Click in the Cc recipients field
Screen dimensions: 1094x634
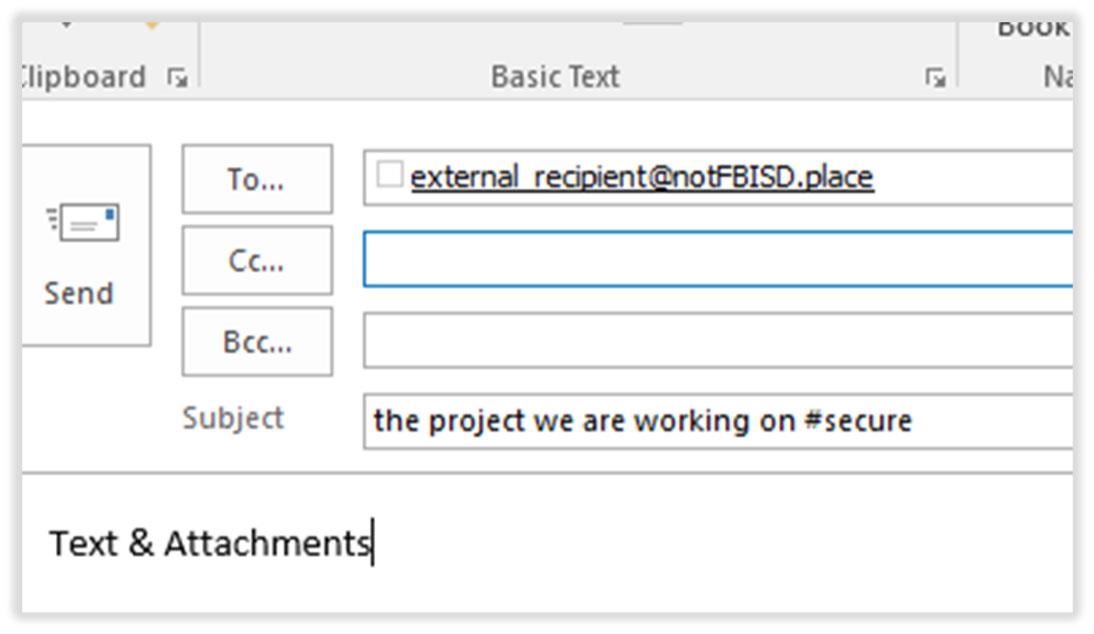pos(716,260)
